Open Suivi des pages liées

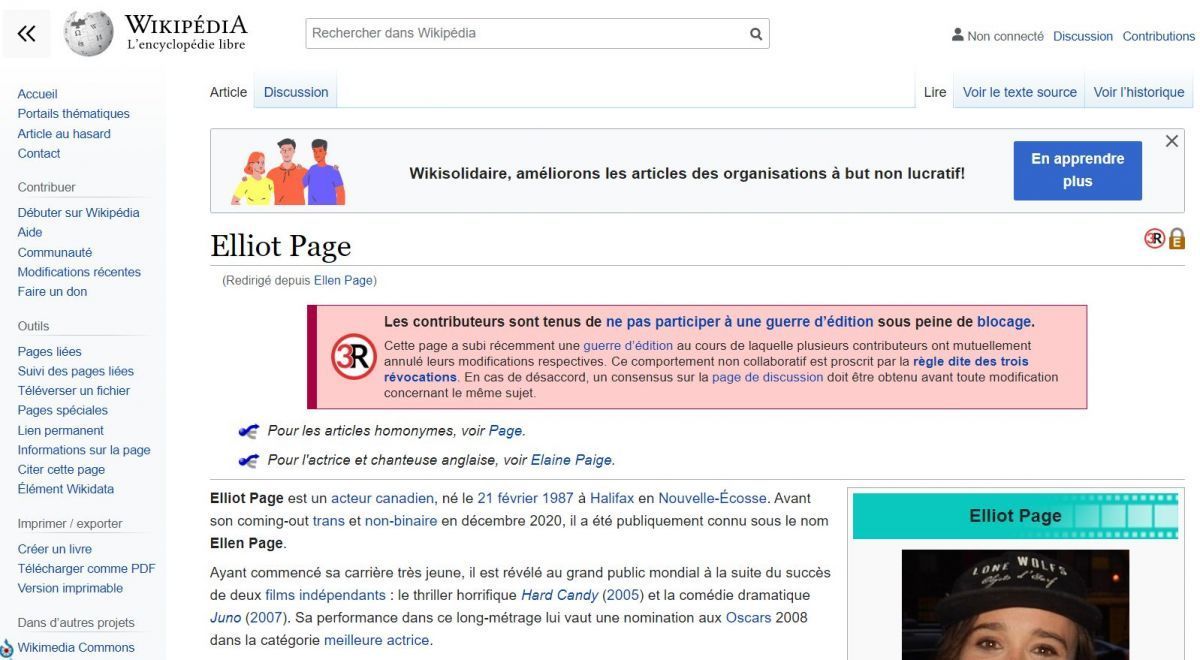[x=76, y=371]
